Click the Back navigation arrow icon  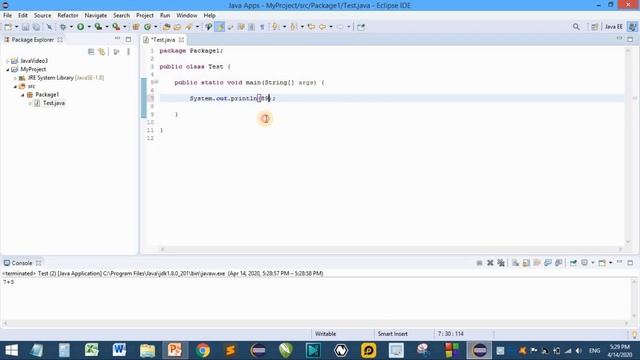click(x=322, y=27)
